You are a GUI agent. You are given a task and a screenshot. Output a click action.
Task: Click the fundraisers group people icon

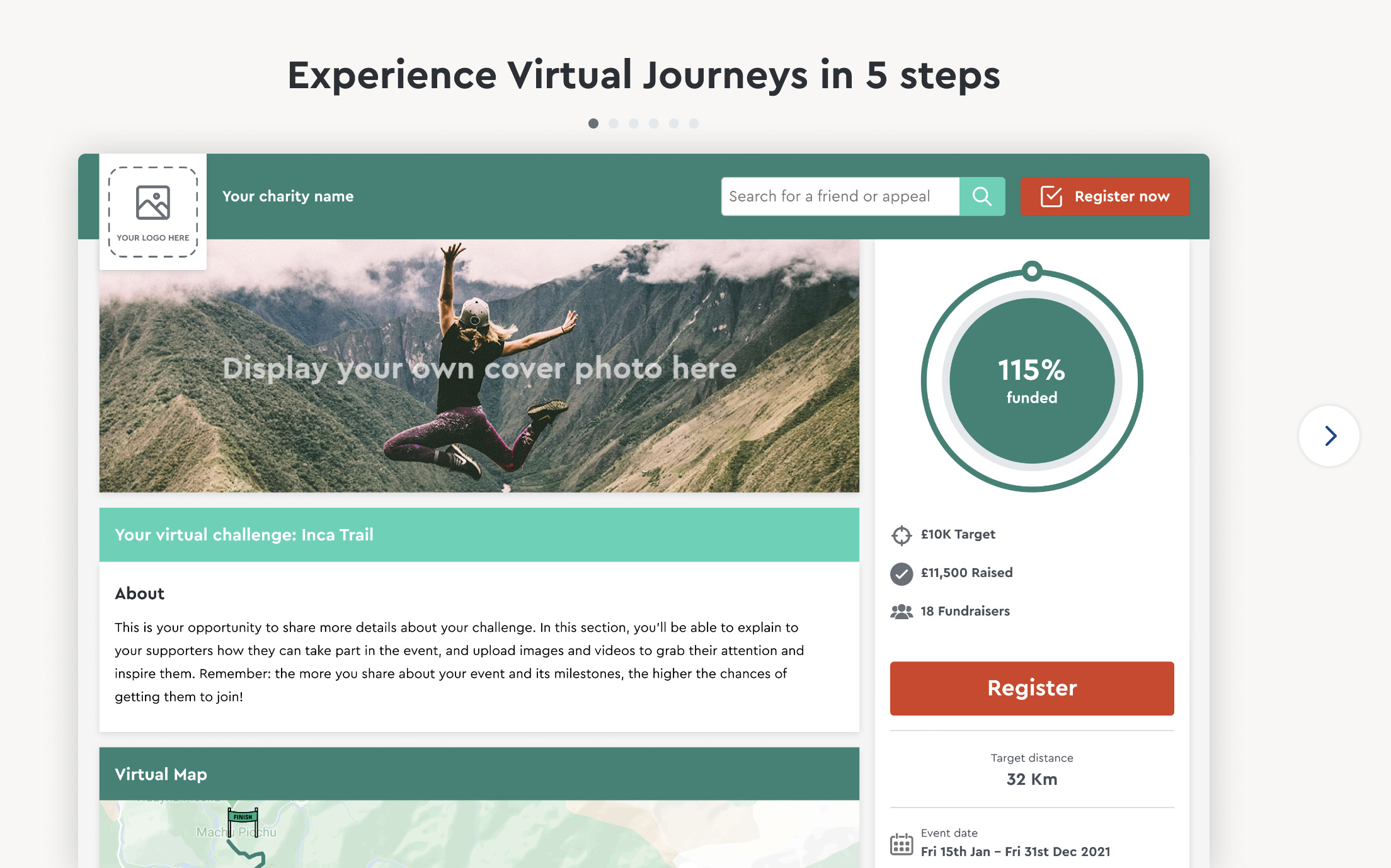pyautogui.click(x=902, y=612)
